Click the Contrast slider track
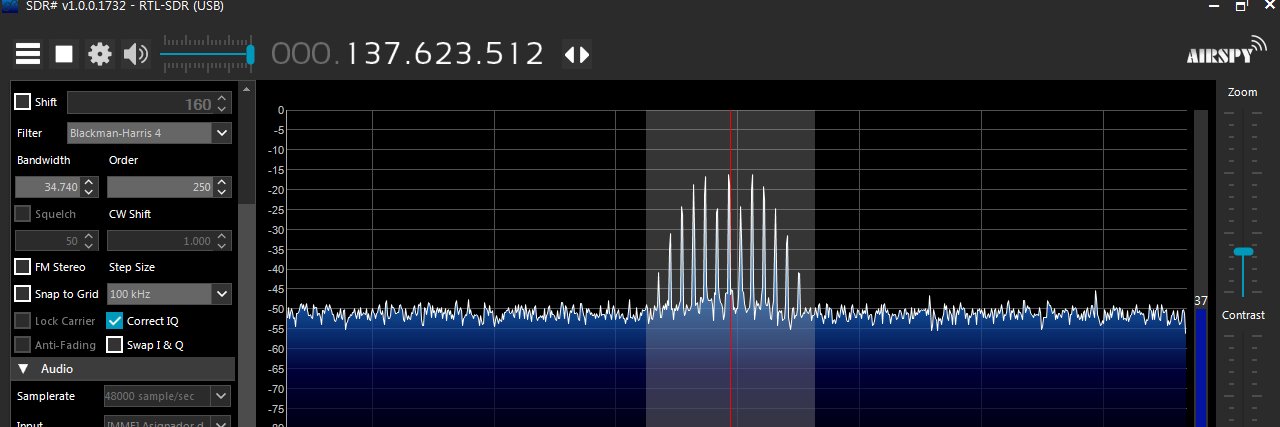The width and height of the screenshot is (1280, 427). [1243, 380]
